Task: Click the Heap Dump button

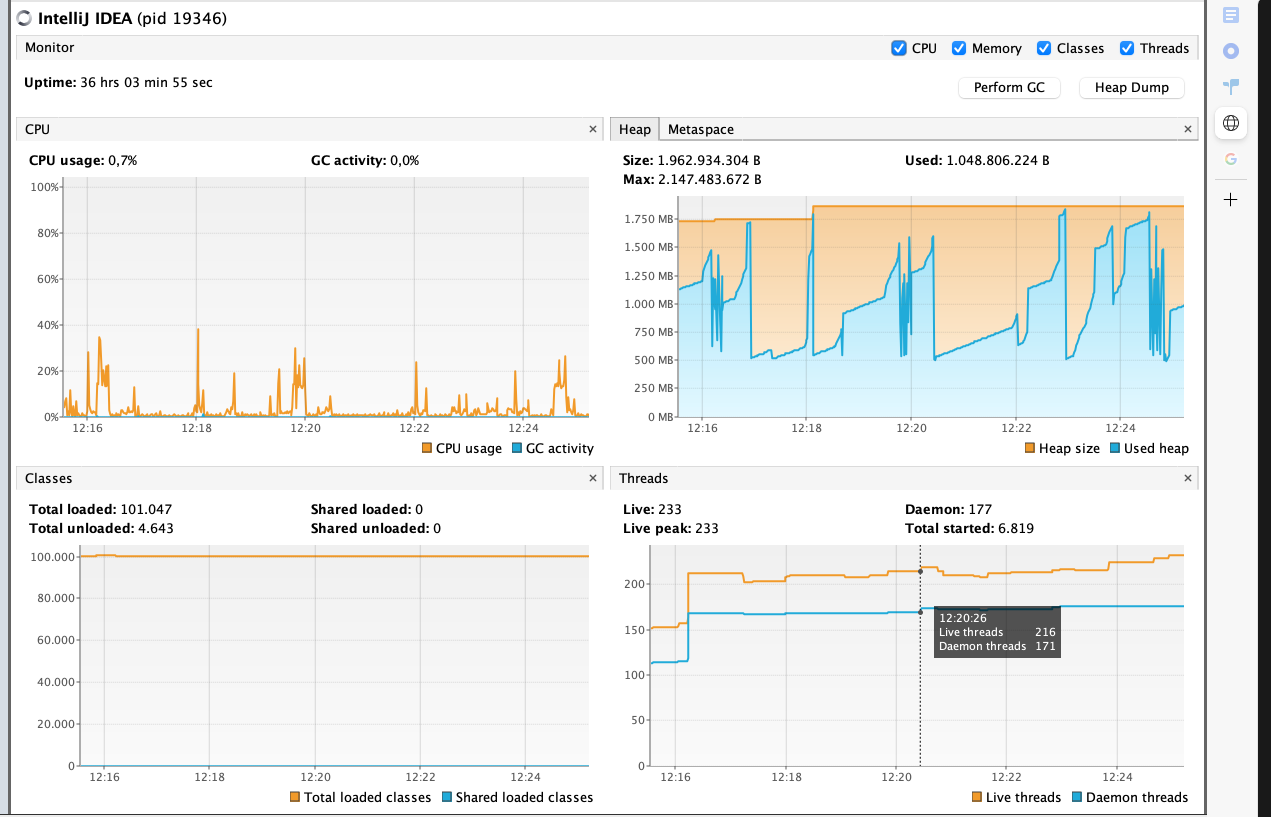Action: tap(1132, 87)
